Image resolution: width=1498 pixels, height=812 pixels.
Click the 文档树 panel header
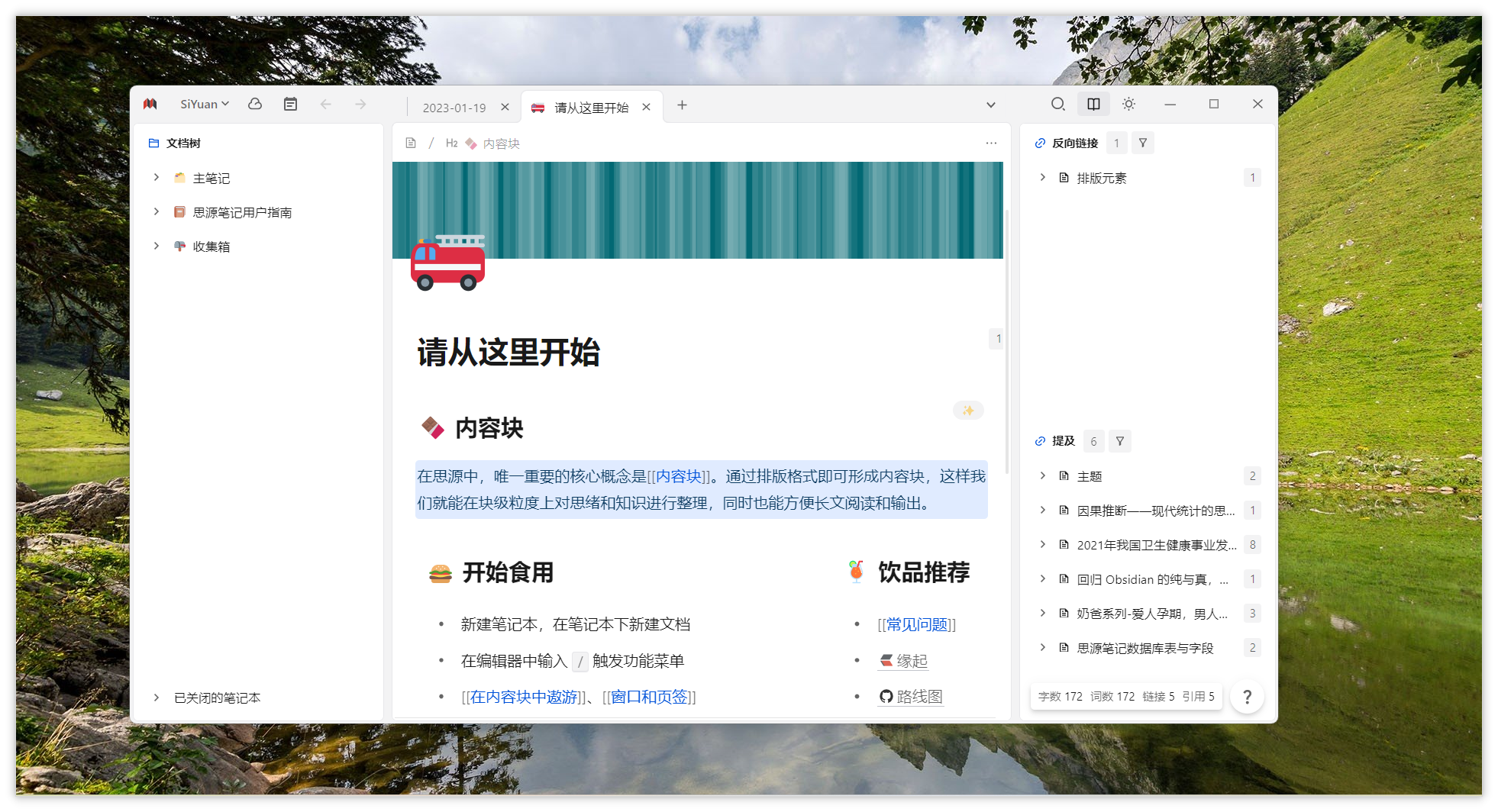[x=175, y=143]
